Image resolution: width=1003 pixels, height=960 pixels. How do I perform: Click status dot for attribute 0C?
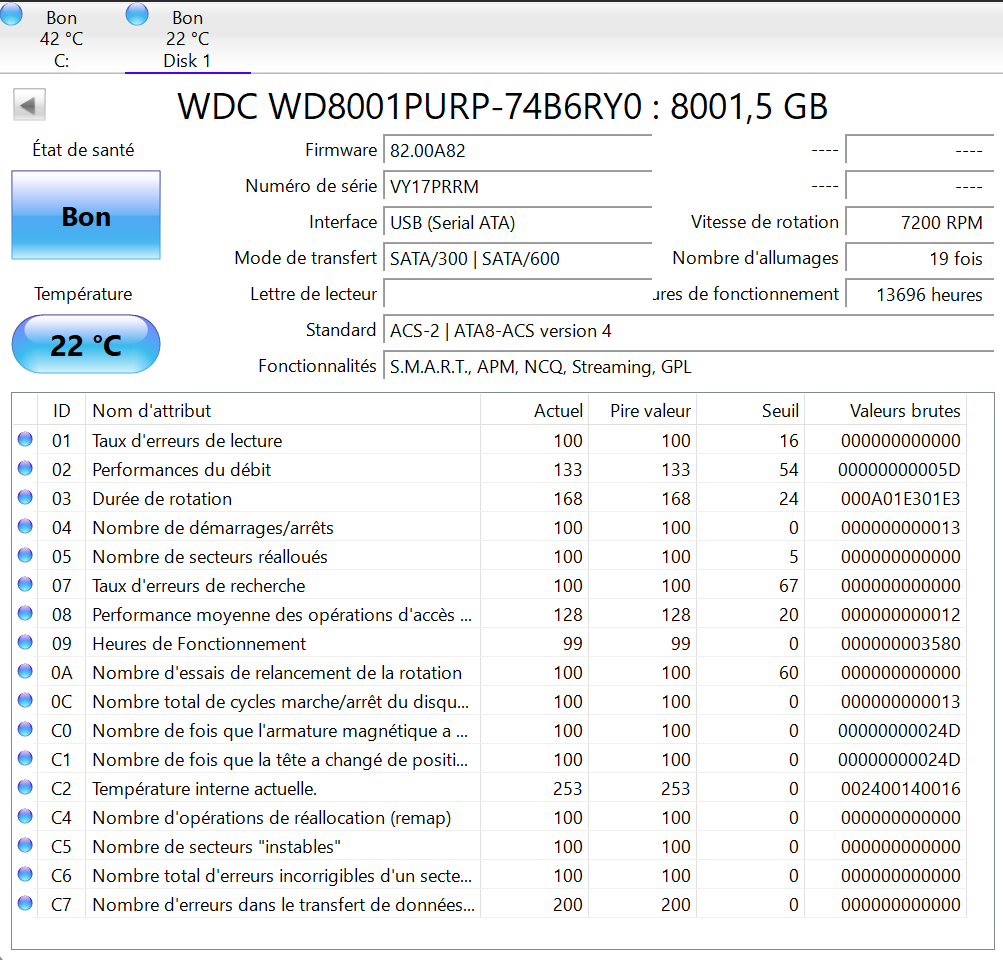click(25, 700)
